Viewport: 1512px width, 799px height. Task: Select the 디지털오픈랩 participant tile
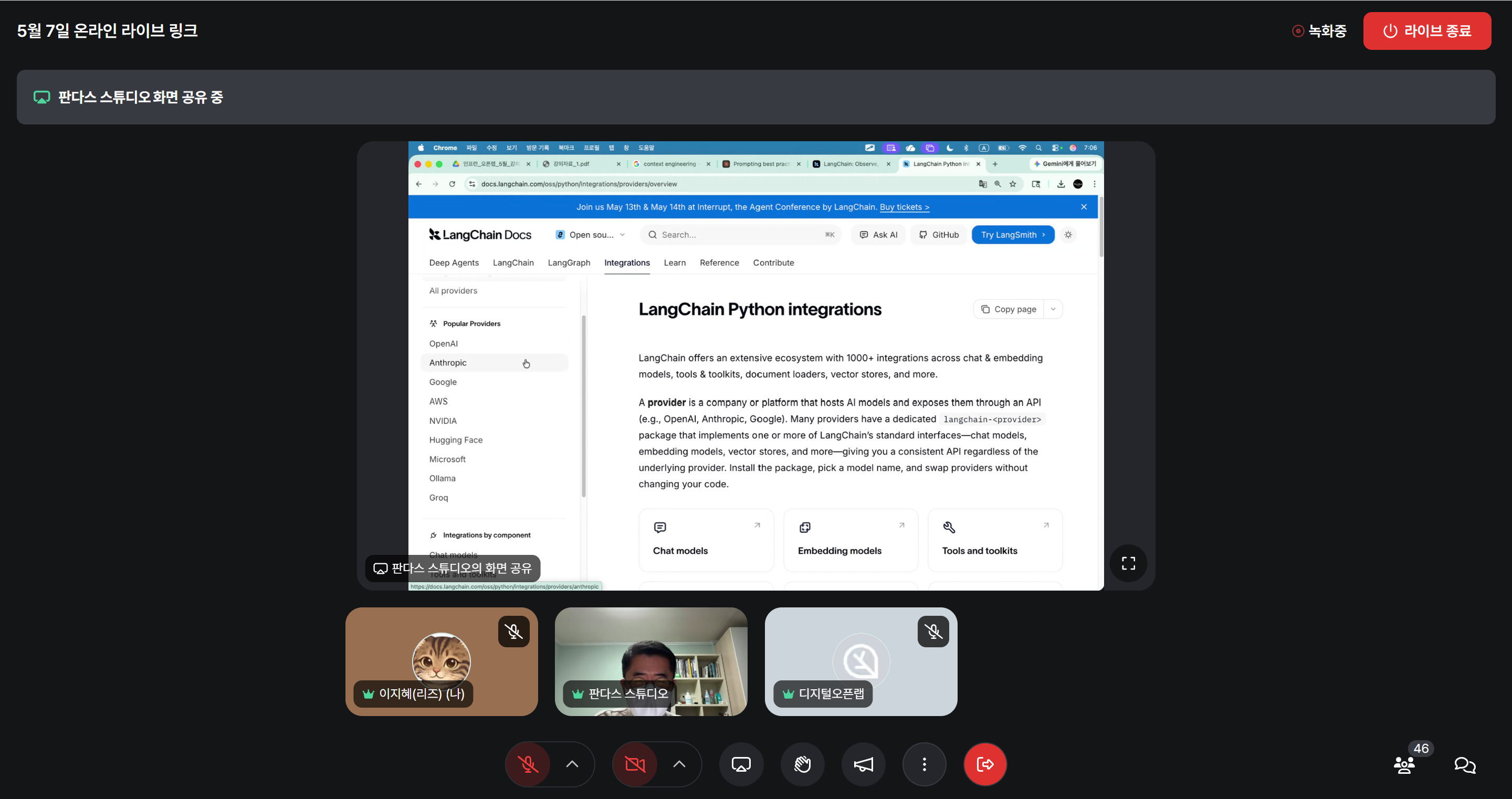(x=860, y=661)
